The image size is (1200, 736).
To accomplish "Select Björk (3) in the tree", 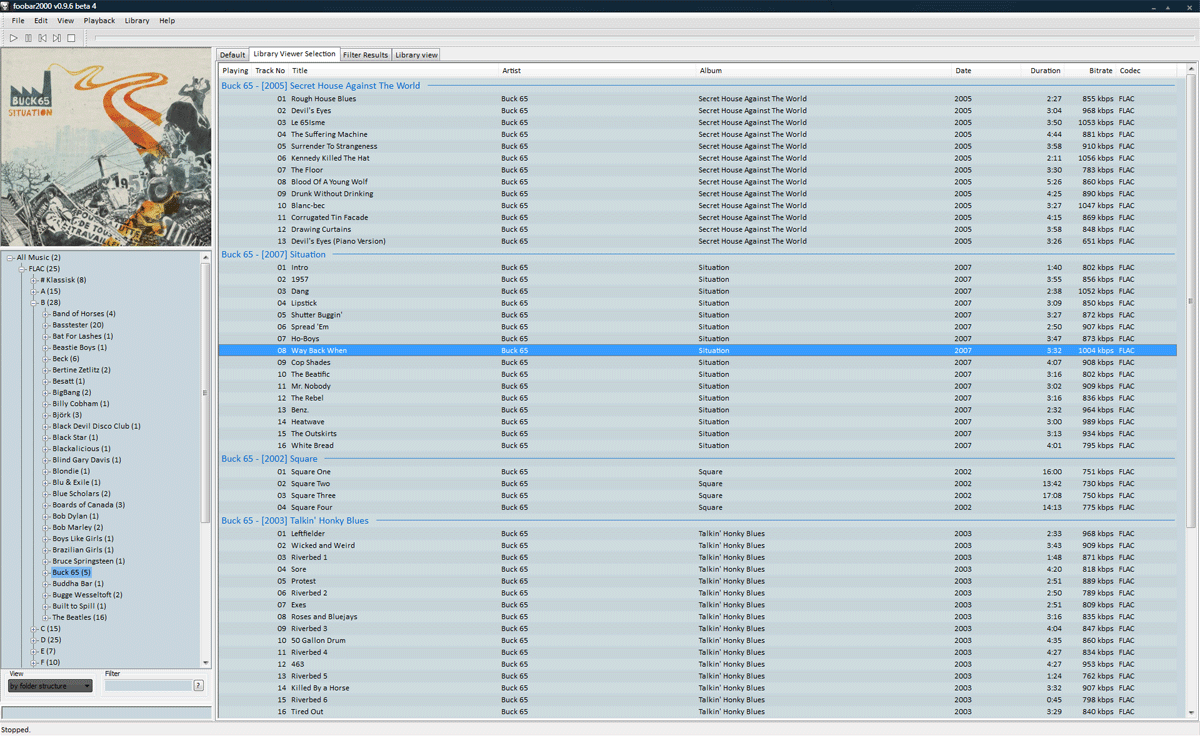I will pos(67,415).
